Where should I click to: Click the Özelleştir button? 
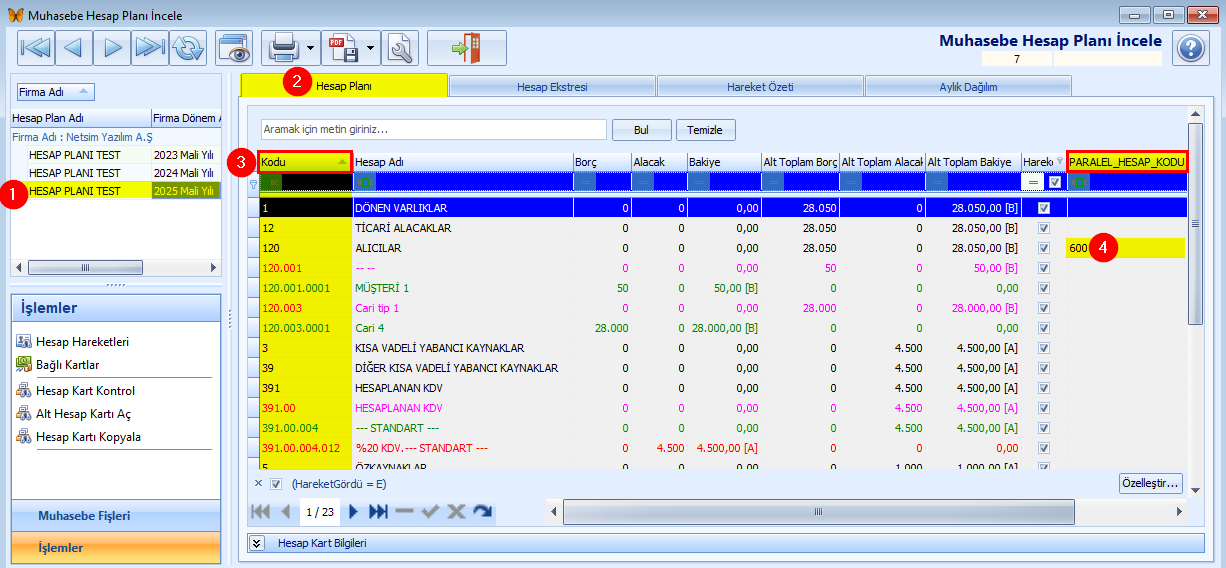tap(1151, 484)
